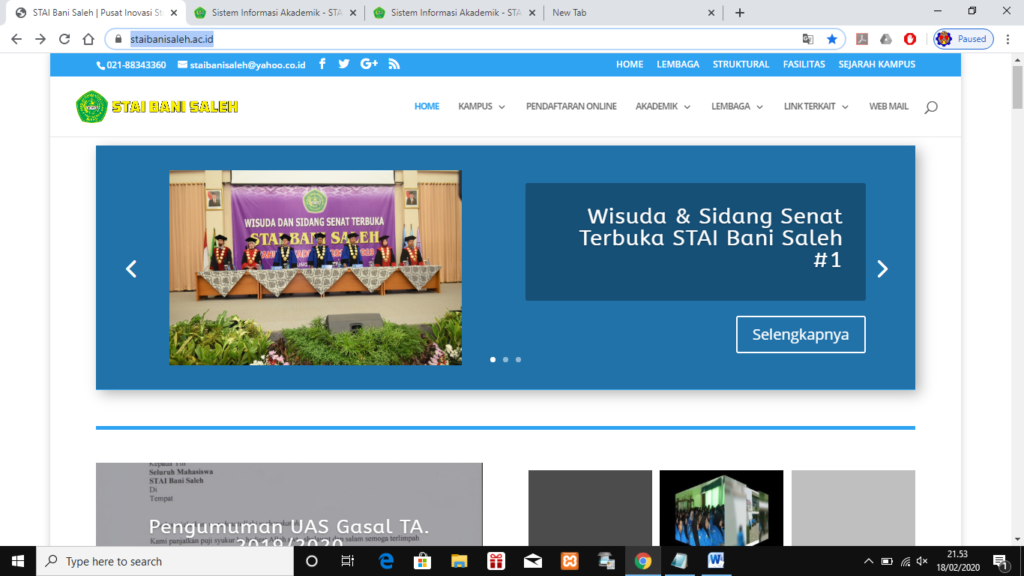Open the students classroom thumbnail

click(x=721, y=508)
